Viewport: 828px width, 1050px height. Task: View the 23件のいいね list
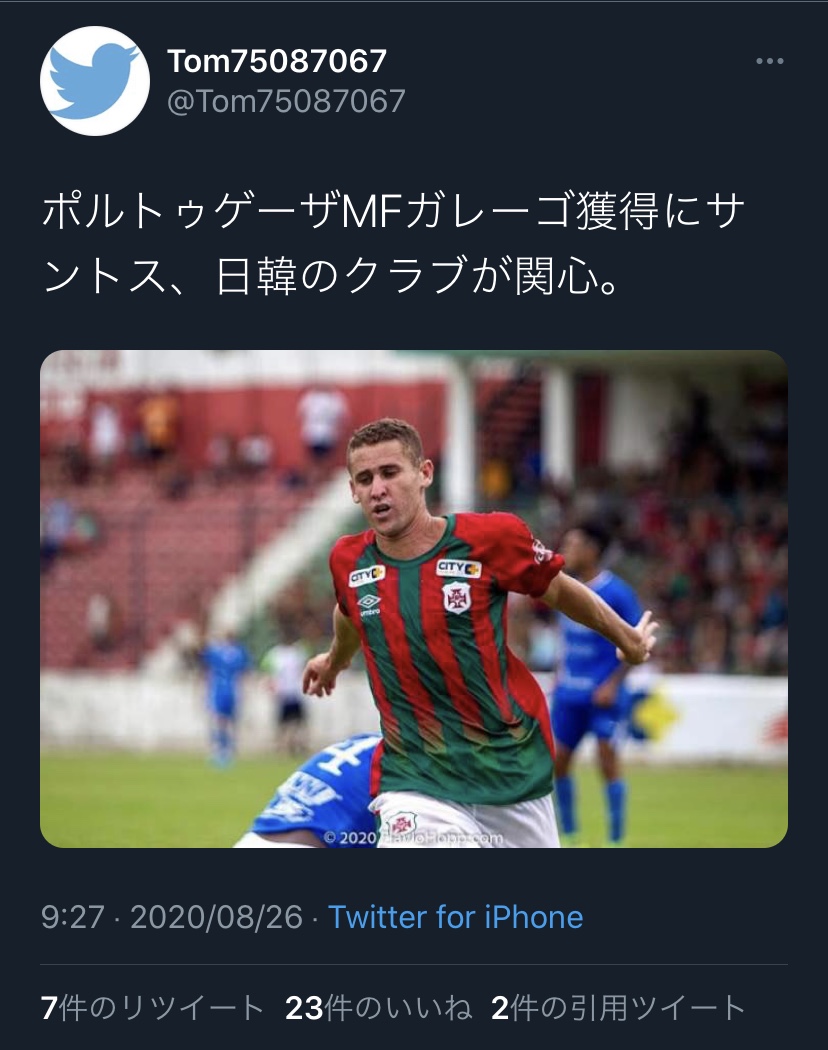coord(379,1007)
